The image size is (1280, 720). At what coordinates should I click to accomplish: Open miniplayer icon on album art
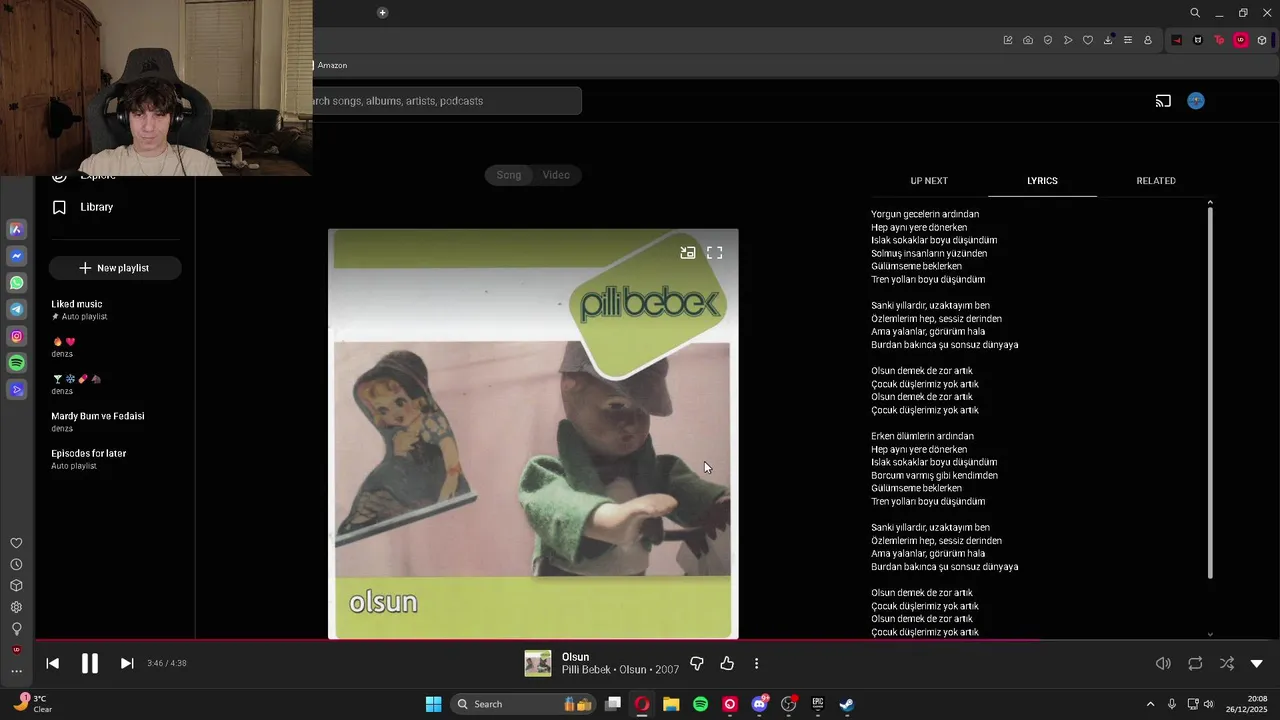coord(688,253)
